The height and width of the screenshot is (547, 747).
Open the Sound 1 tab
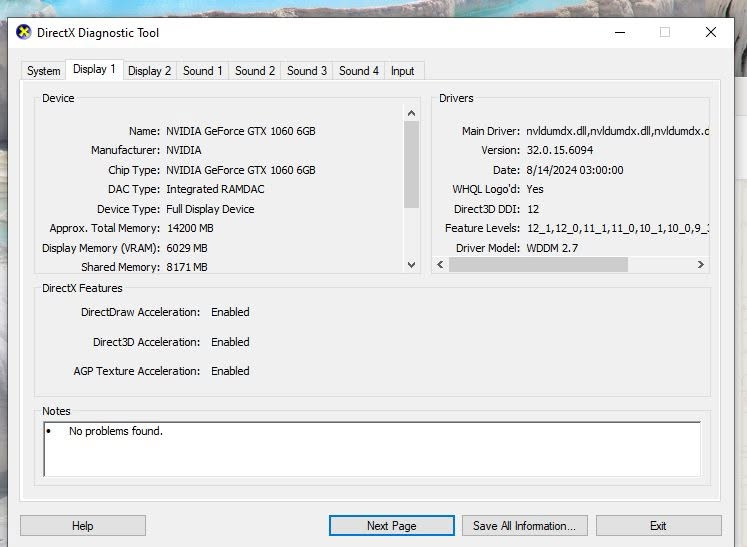(x=202, y=71)
